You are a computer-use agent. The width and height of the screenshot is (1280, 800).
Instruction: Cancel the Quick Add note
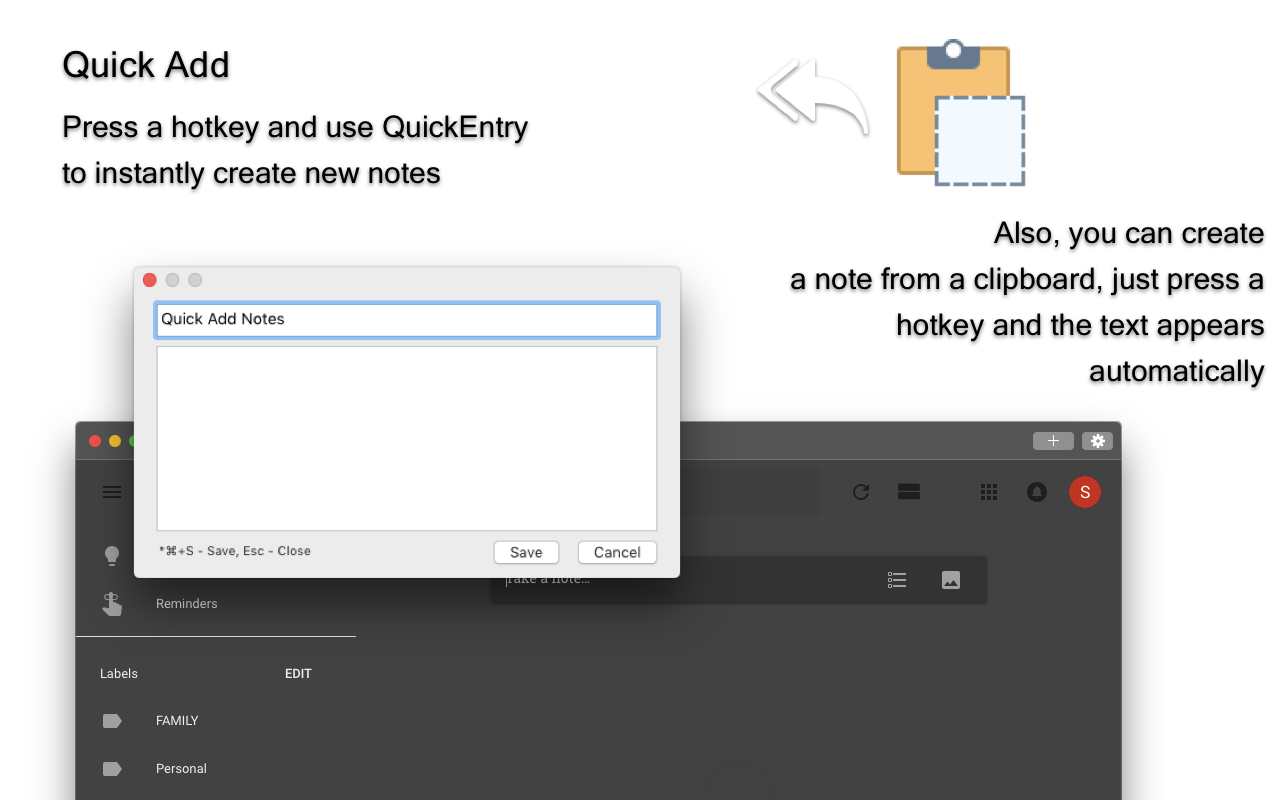coord(617,552)
